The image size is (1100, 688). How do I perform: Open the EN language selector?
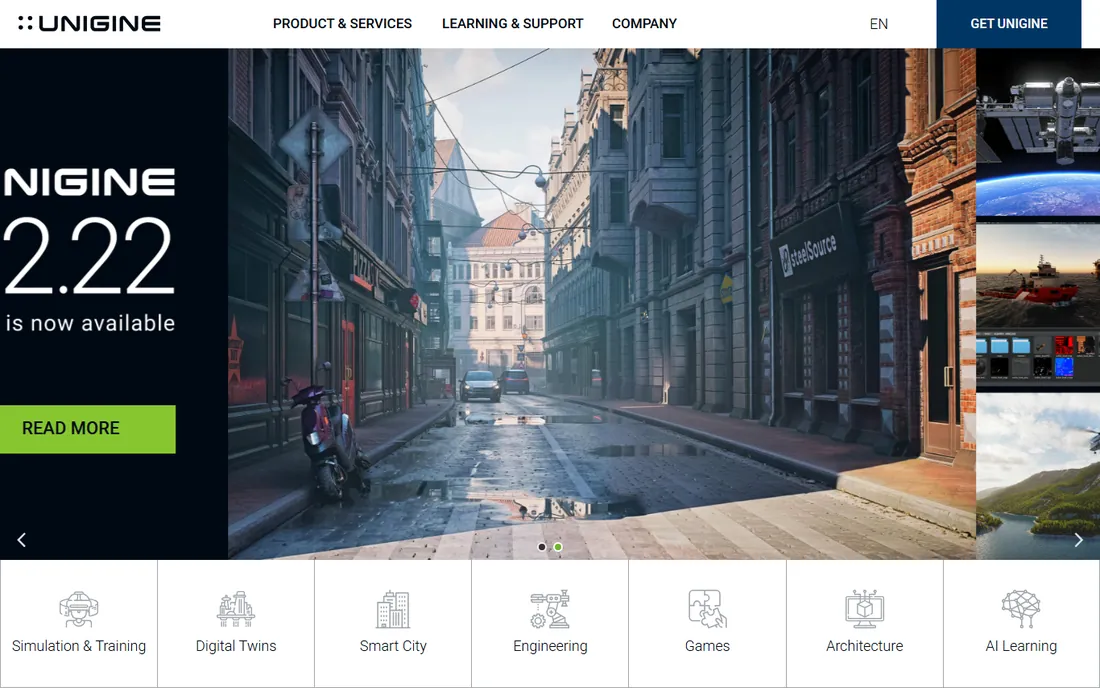point(878,24)
